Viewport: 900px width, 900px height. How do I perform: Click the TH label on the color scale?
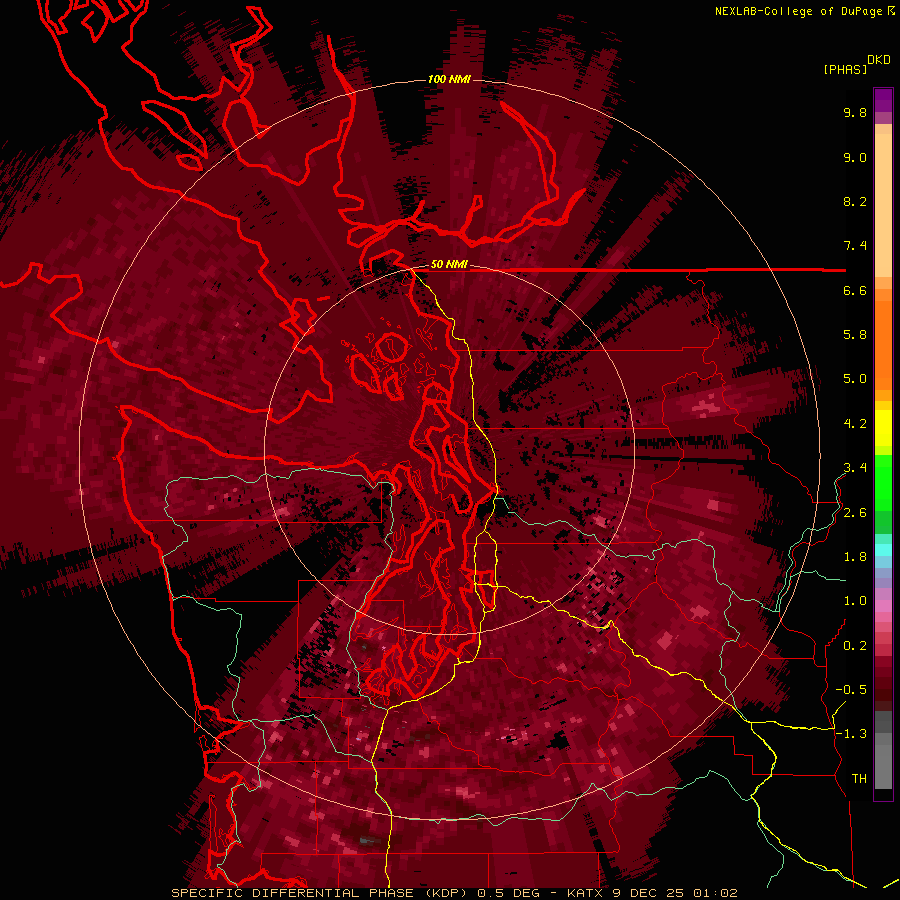click(x=859, y=779)
